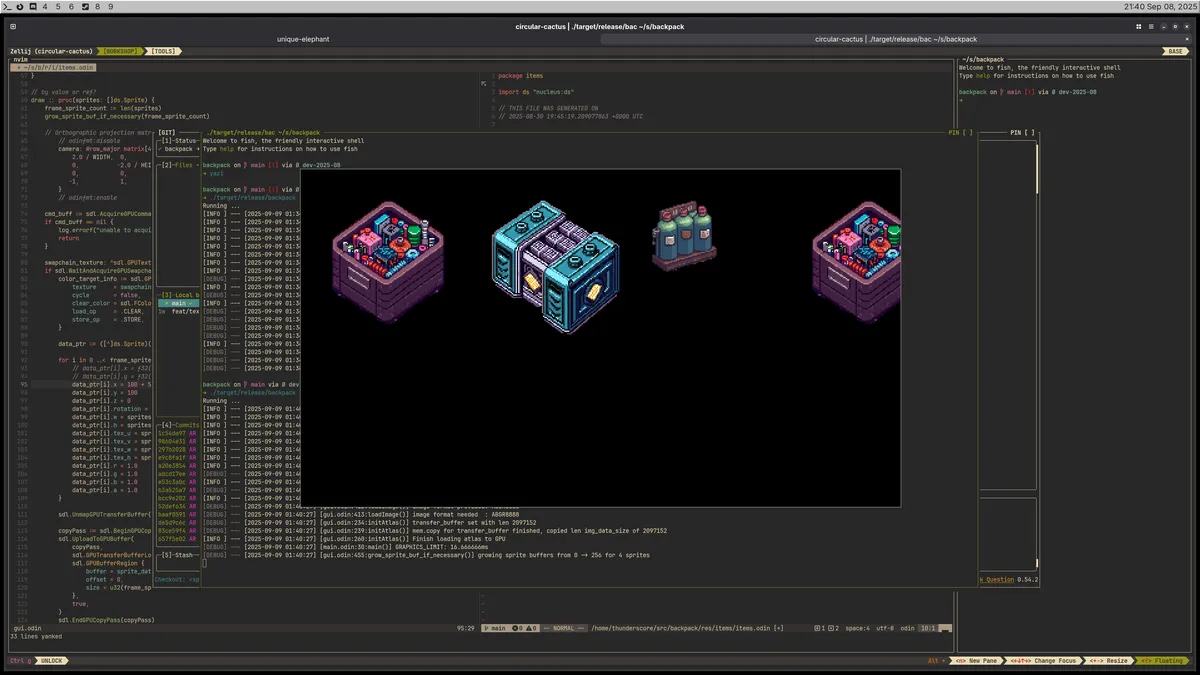Focus the lazygit [4]-Commits panel
This screenshot has width=1200, height=675.
point(180,425)
